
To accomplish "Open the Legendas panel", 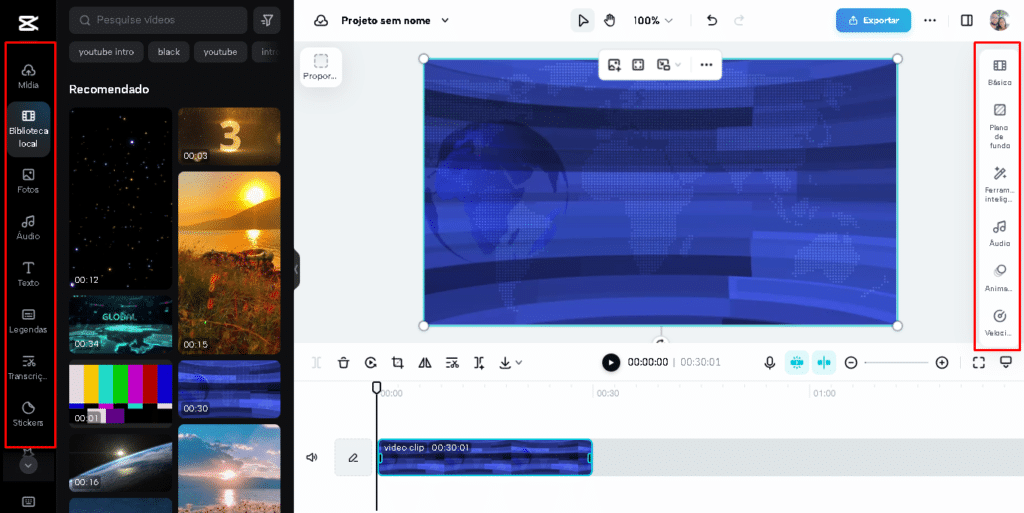I will (x=29, y=321).
